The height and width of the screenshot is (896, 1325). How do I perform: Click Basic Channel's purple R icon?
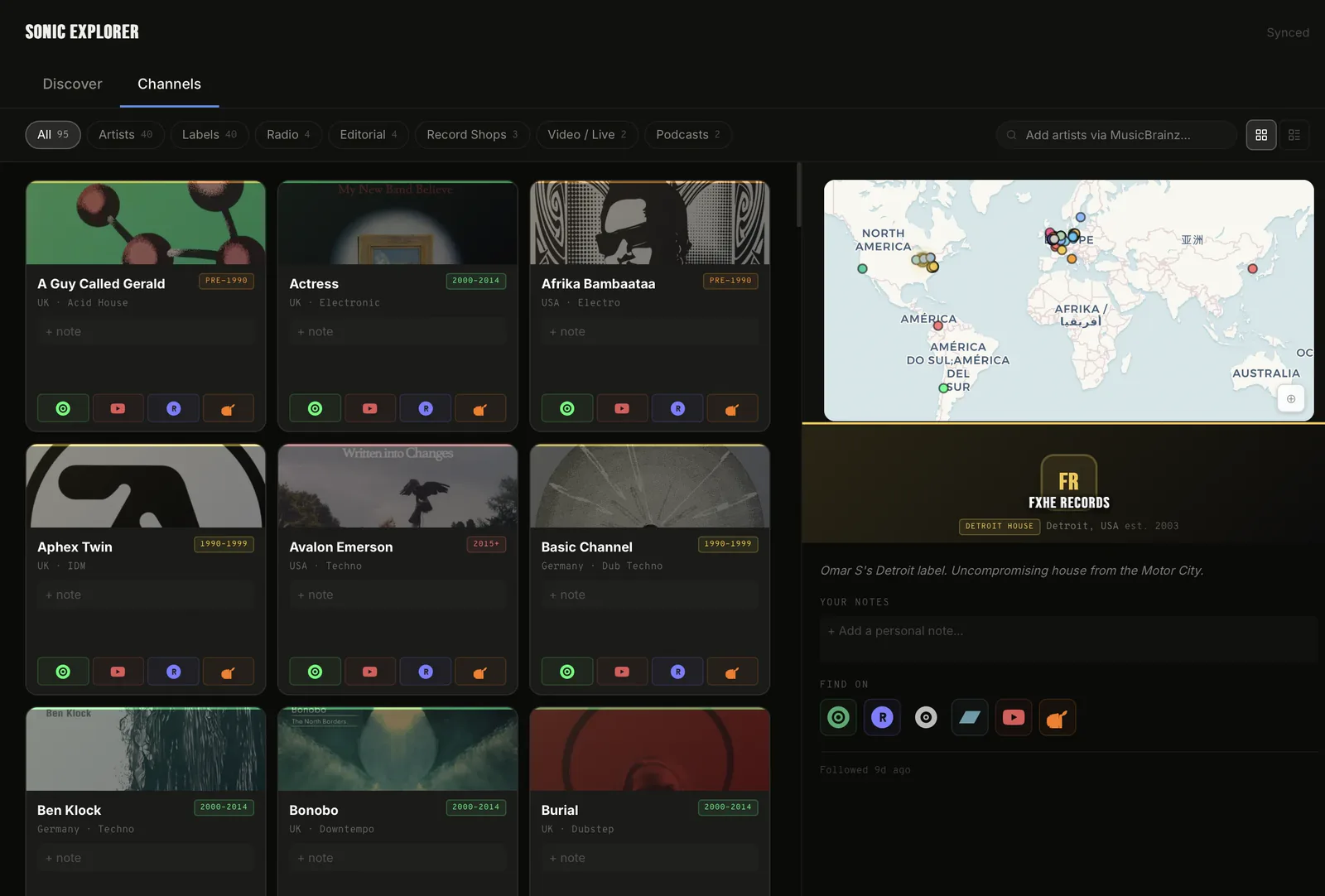pos(677,672)
